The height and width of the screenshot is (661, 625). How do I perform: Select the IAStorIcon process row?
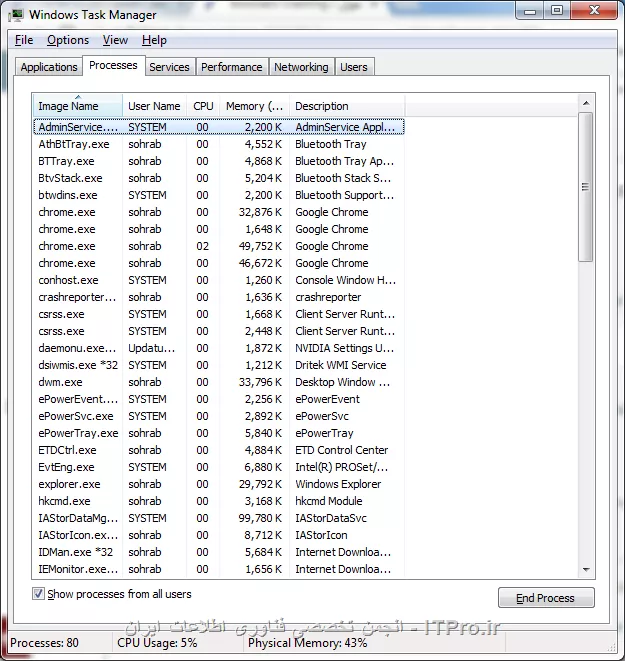pyautogui.click(x=219, y=535)
